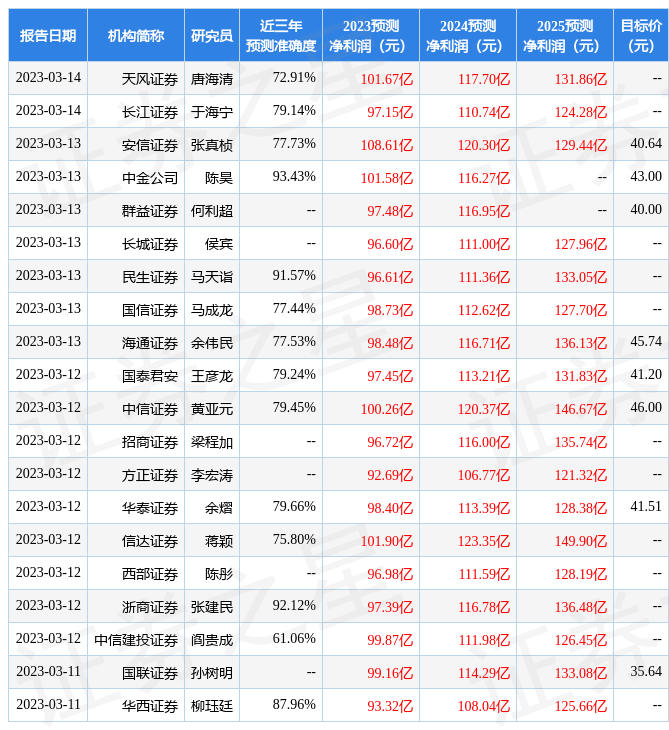Screen dimensions: 669x730
Task: Click researcher name 孙树明
Action: (212, 673)
